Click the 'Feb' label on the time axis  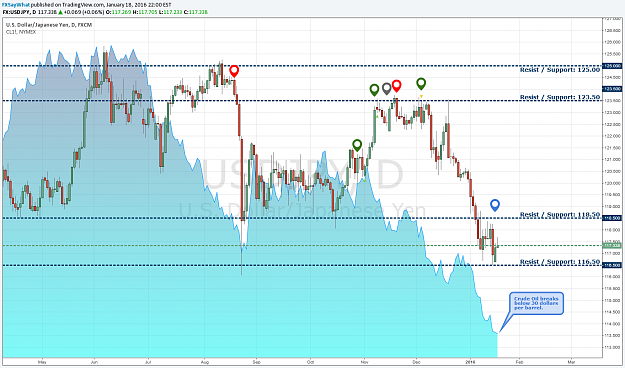[519, 362]
